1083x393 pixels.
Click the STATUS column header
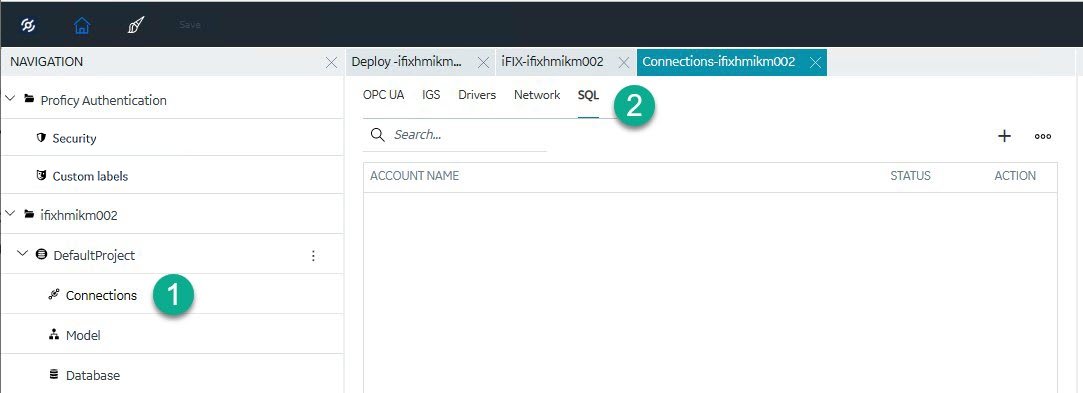coord(910,176)
